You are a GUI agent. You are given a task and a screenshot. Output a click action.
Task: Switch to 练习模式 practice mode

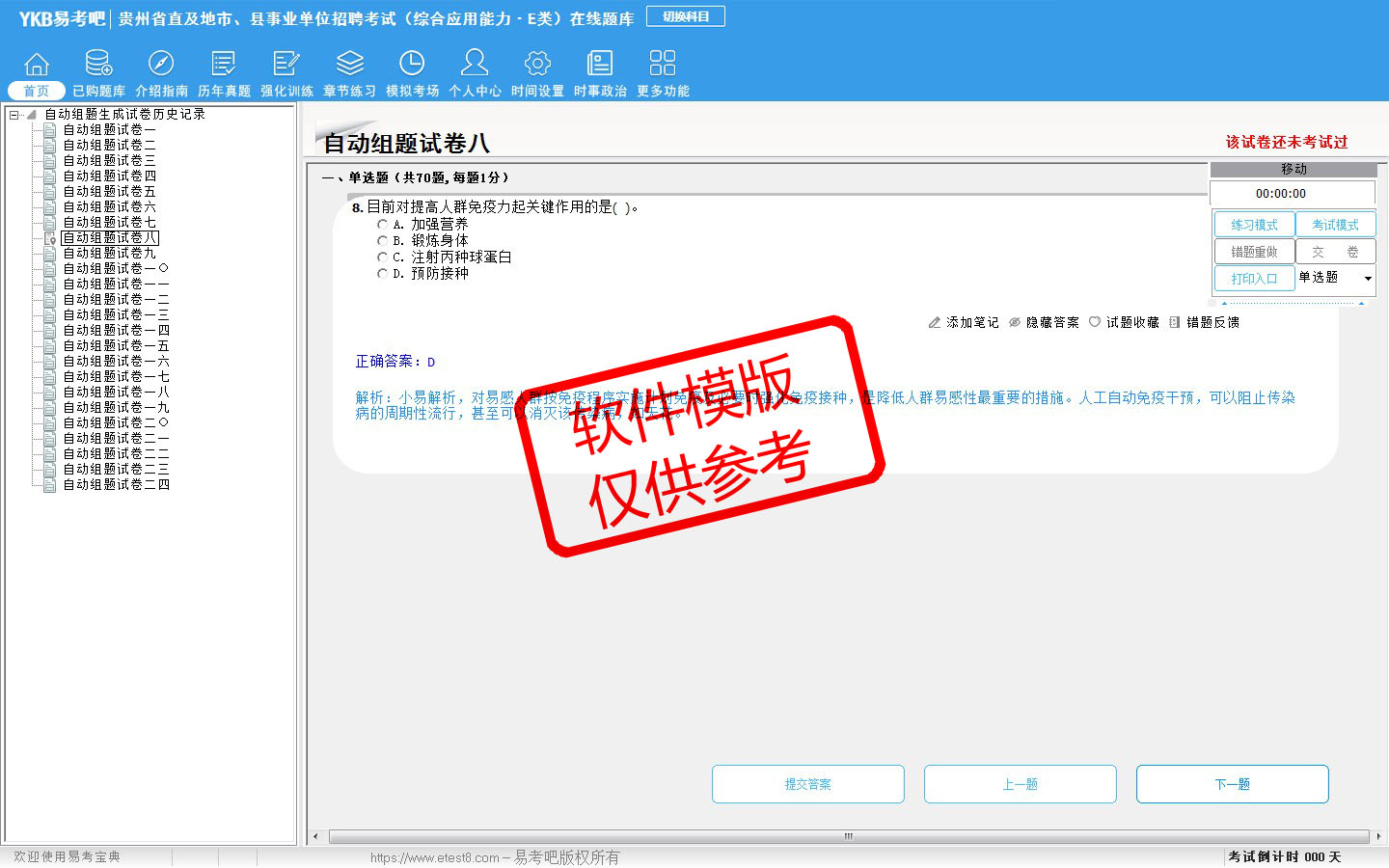click(x=1254, y=225)
